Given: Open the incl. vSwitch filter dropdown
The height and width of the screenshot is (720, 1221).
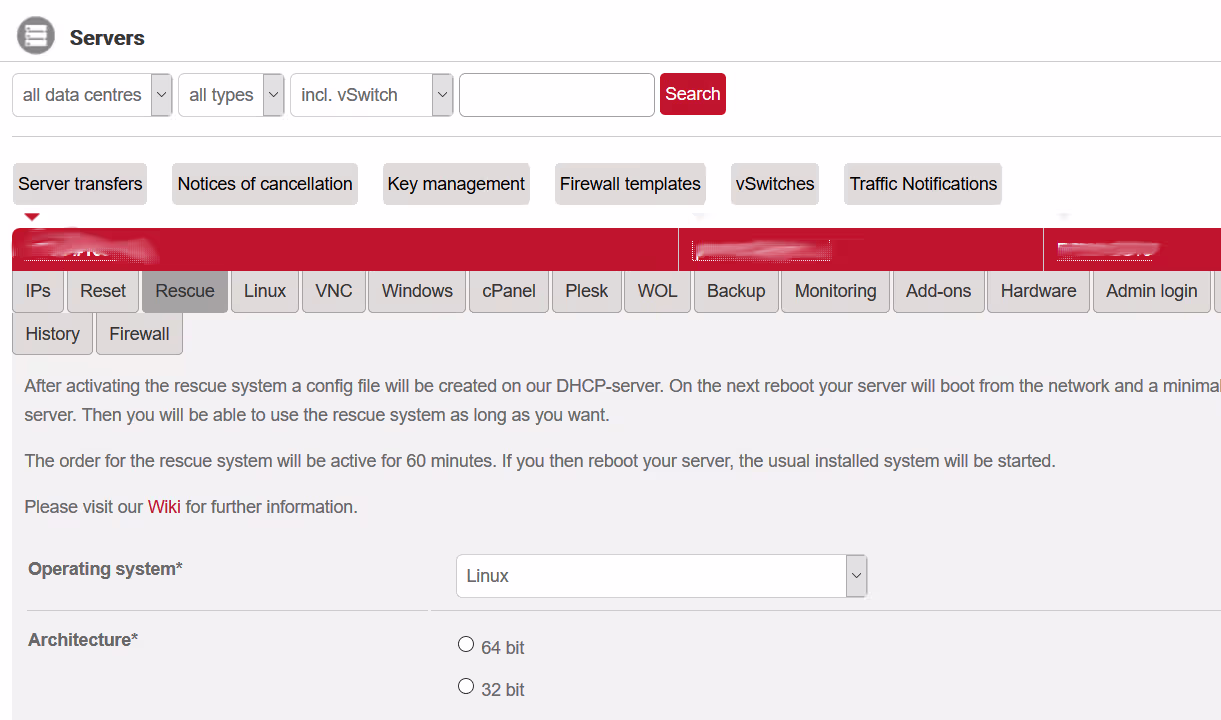Looking at the screenshot, I should tap(372, 95).
